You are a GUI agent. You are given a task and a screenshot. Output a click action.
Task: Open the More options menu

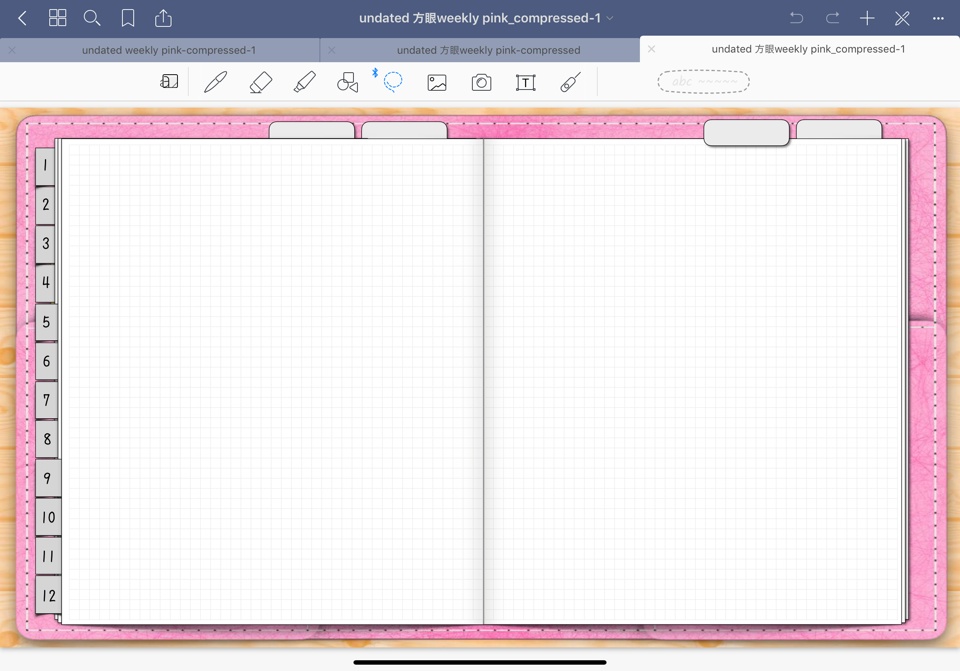[x=938, y=18]
